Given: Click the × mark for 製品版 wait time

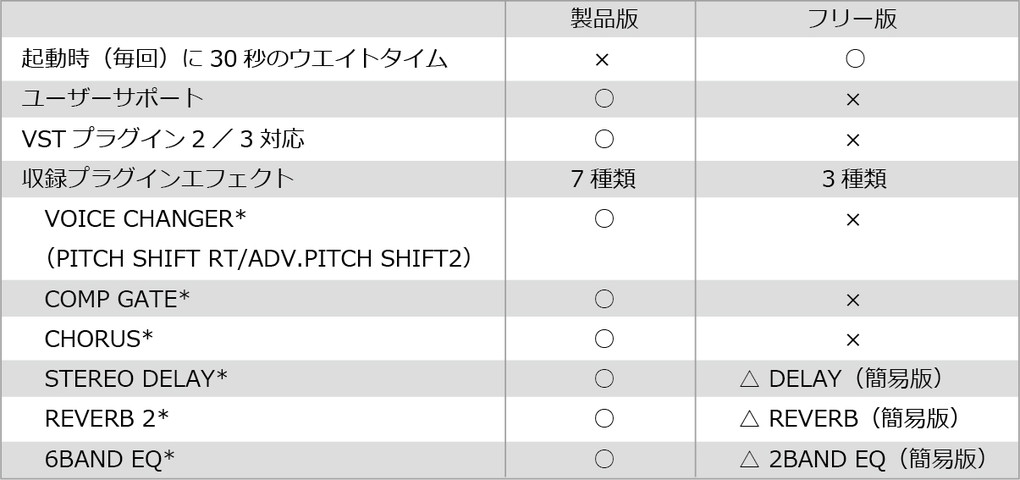Looking at the screenshot, I should coord(602,60).
